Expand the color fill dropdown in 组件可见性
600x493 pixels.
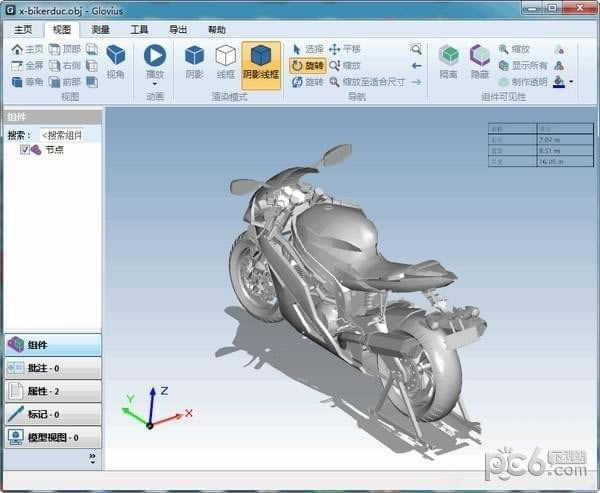tap(571, 82)
